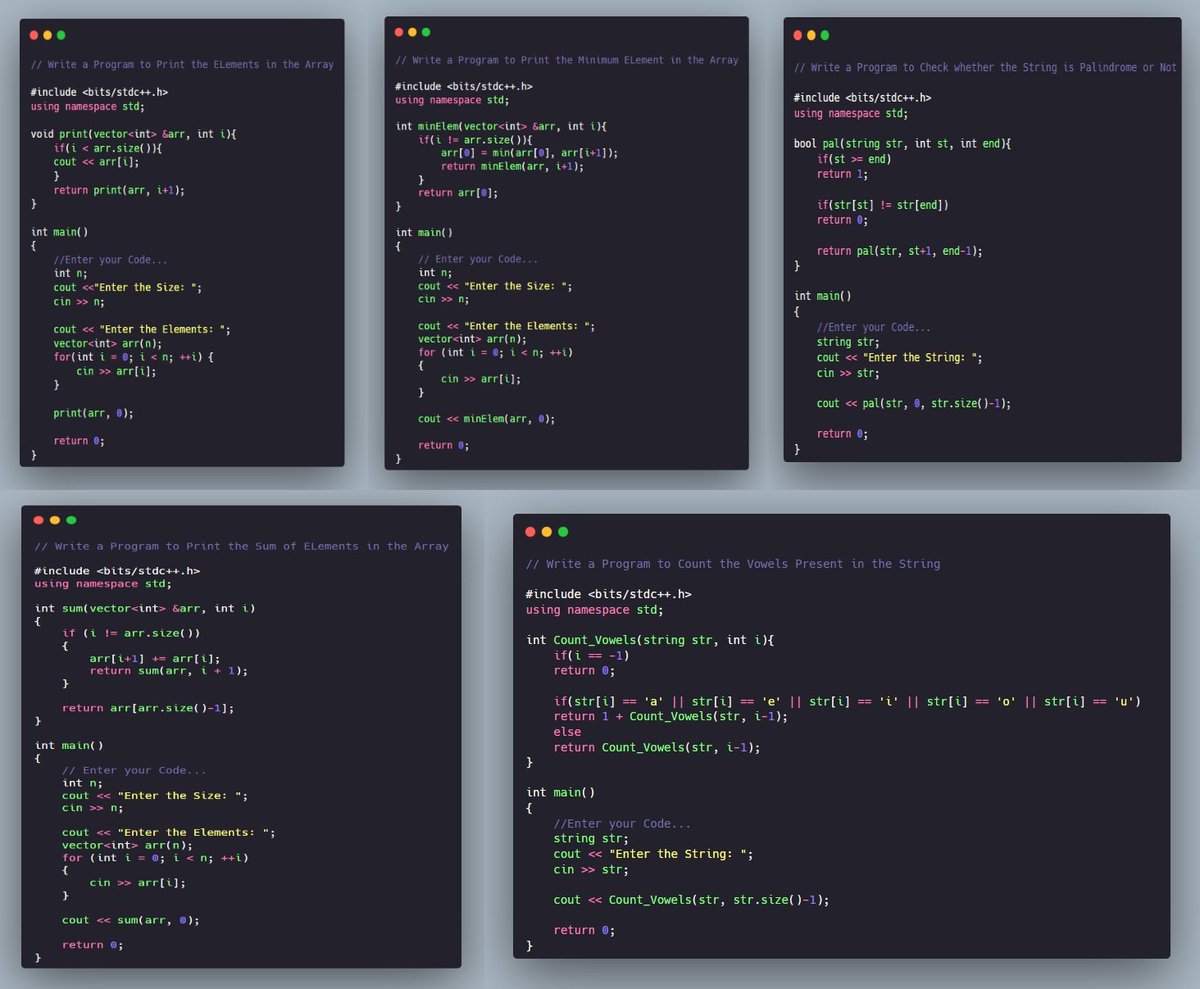Viewport: 1200px width, 989px height.
Task: Select the 'return arr[0];' line
Action: pyautogui.click(x=458, y=193)
